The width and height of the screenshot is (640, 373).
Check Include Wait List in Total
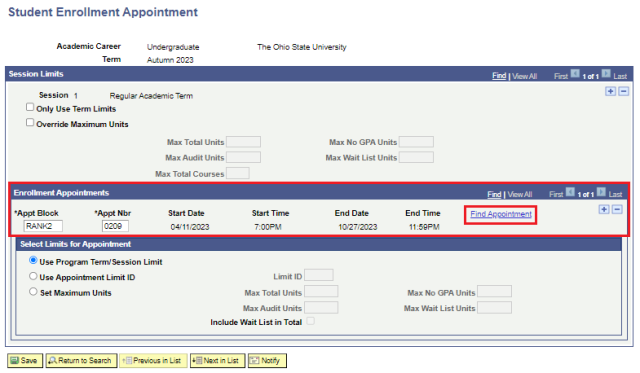point(311,321)
